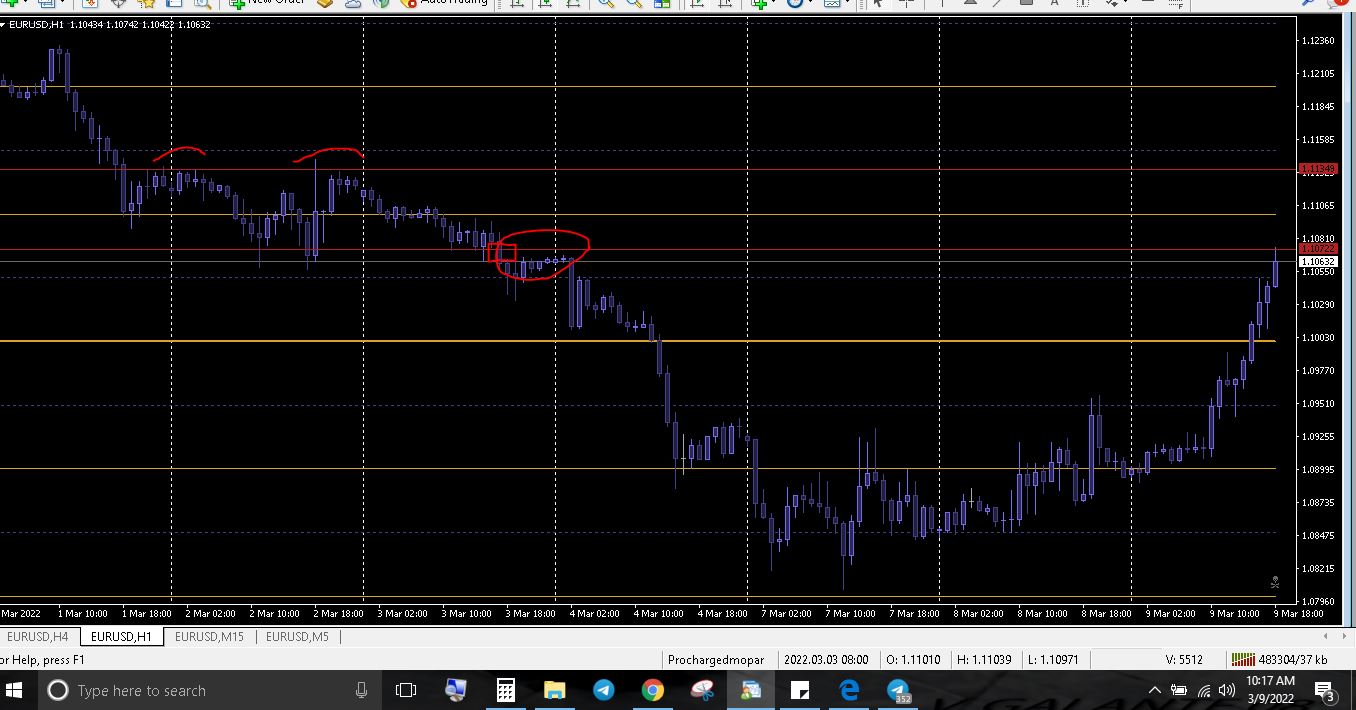Click the New Order toolbar button

266,3
